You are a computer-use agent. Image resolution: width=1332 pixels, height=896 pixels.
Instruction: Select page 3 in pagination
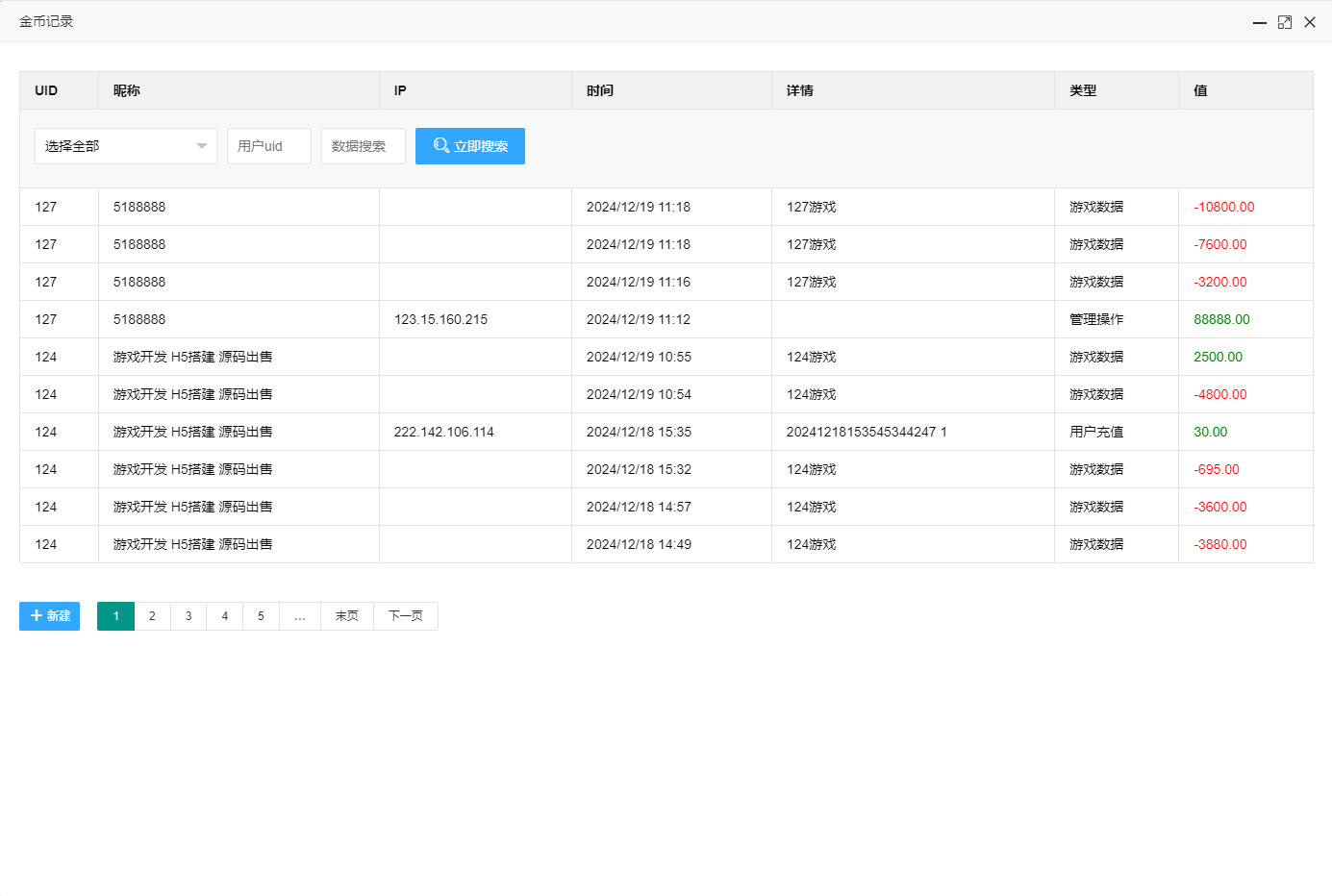tap(188, 616)
